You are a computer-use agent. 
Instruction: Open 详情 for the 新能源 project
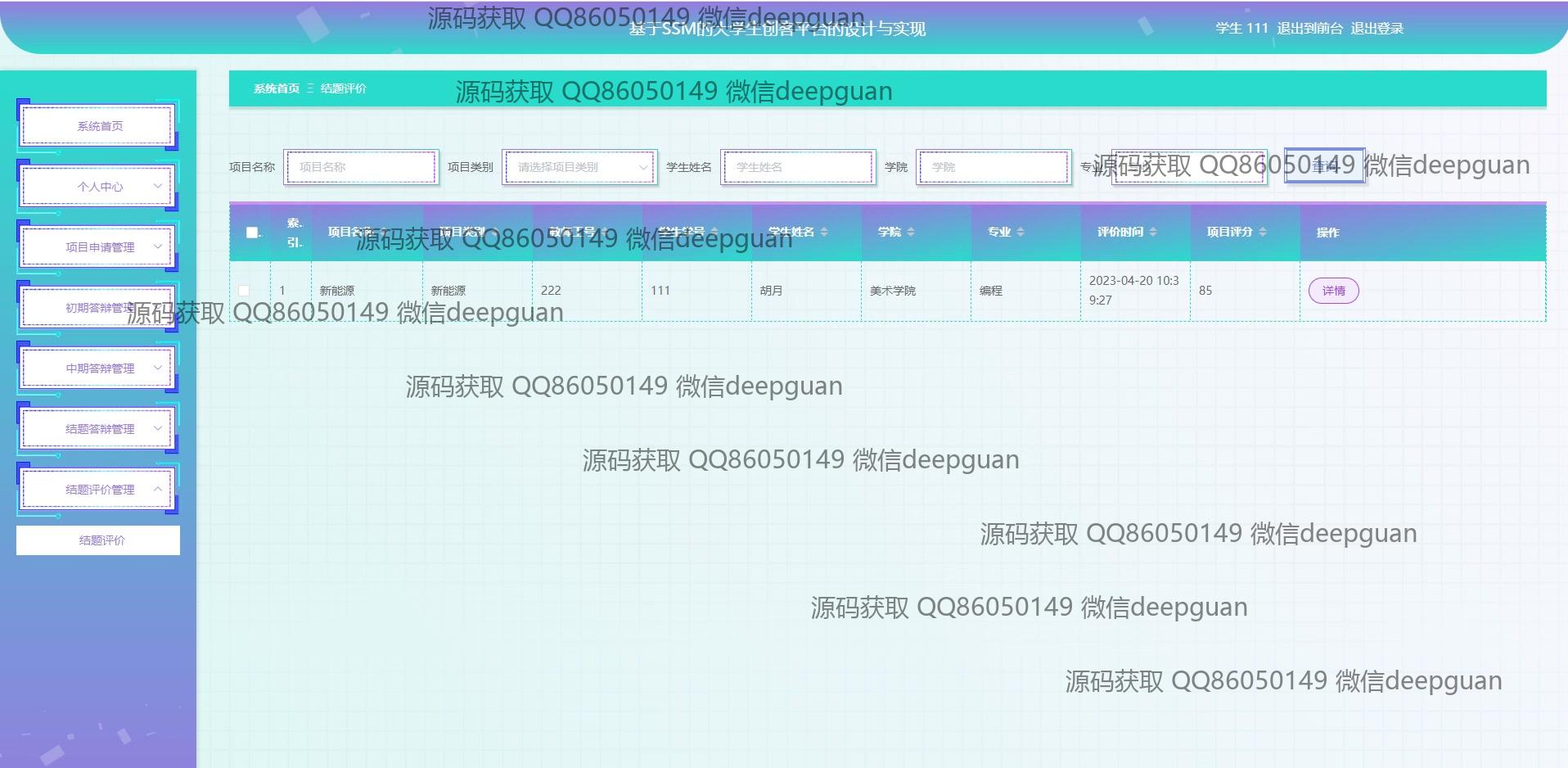pyautogui.click(x=1333, y=291)
